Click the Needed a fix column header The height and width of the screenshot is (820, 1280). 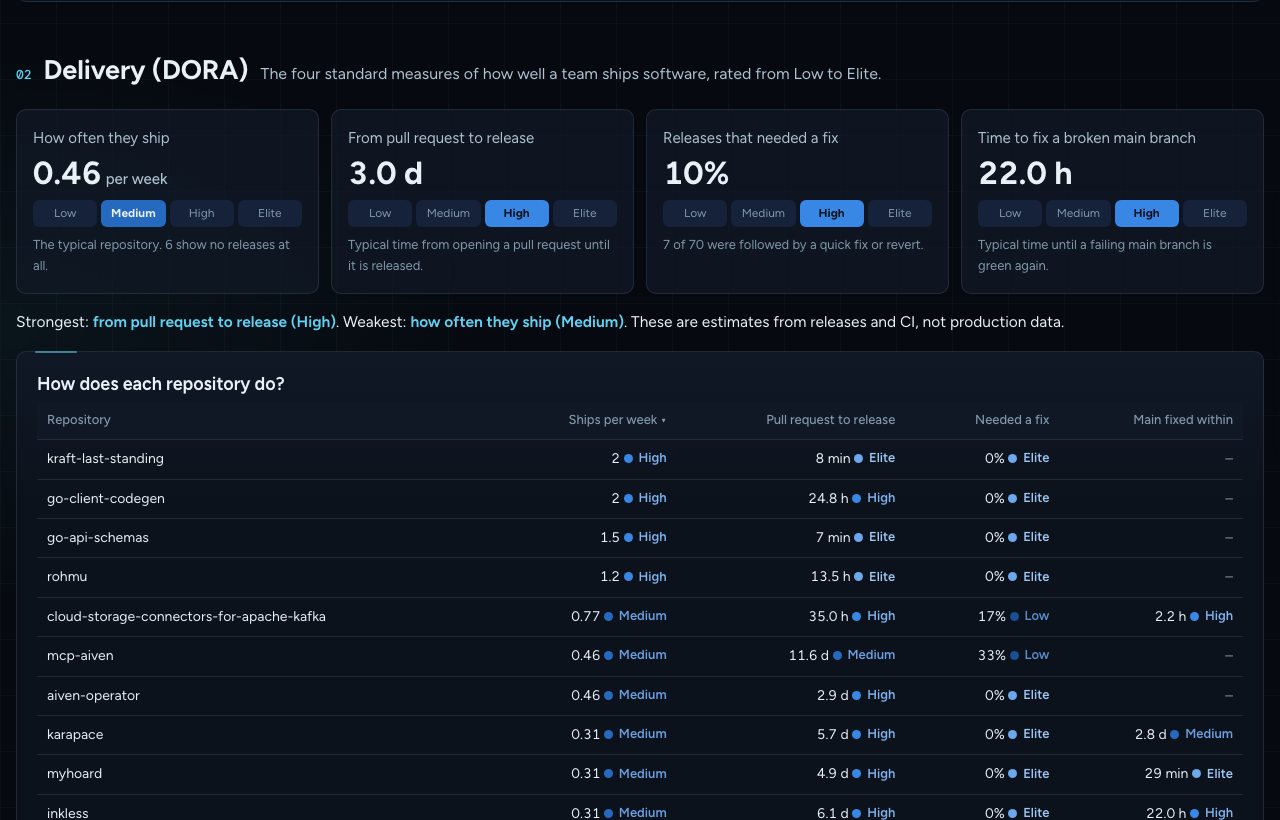tap(1012, 420)
